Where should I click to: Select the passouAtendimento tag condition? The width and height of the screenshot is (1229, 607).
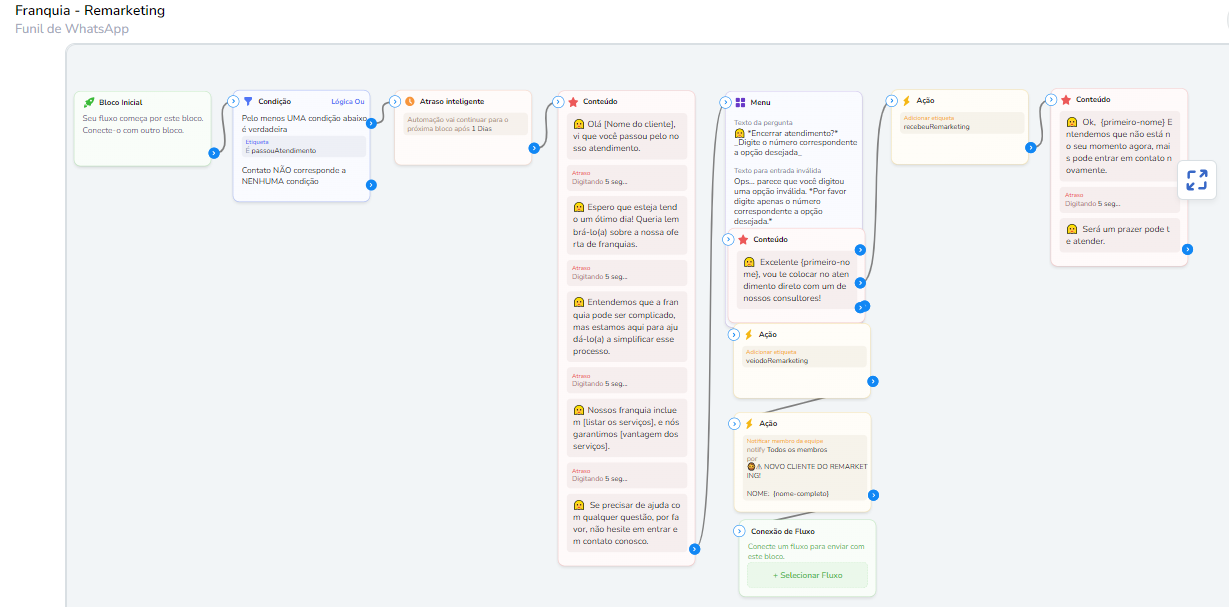(303, 146)
